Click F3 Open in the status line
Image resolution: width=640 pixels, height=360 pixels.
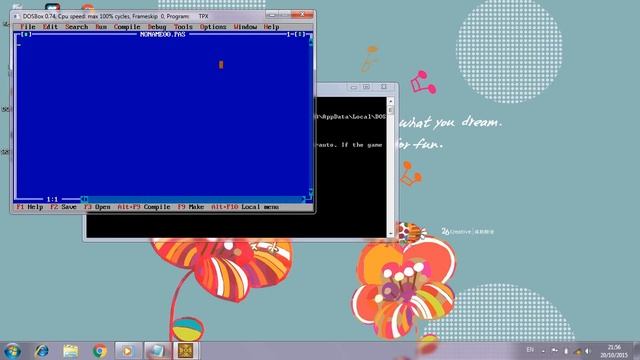click(x=97, y=207)
